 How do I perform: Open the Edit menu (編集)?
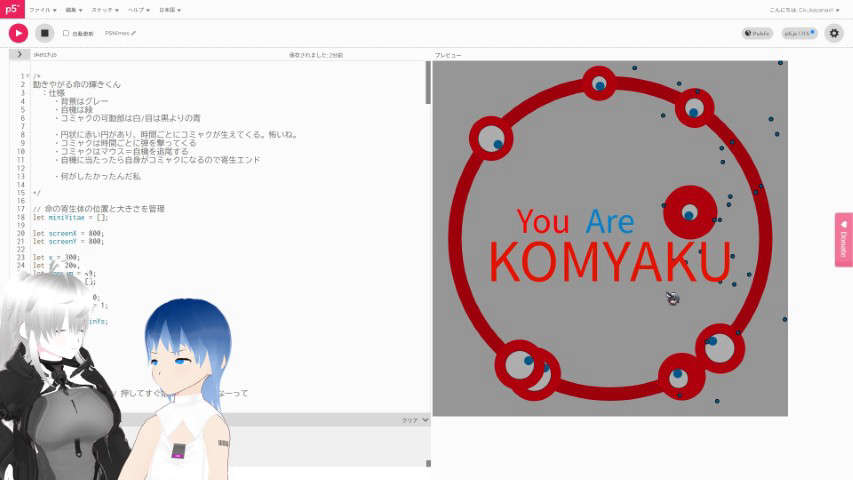(74, 9)
